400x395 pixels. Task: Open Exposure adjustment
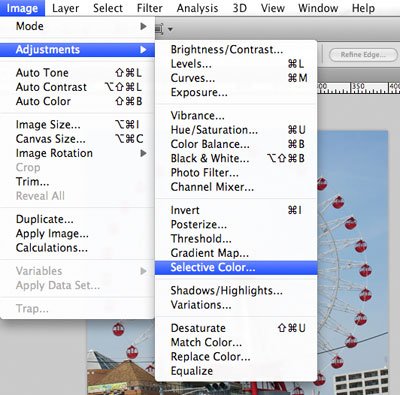click(236, 92)
